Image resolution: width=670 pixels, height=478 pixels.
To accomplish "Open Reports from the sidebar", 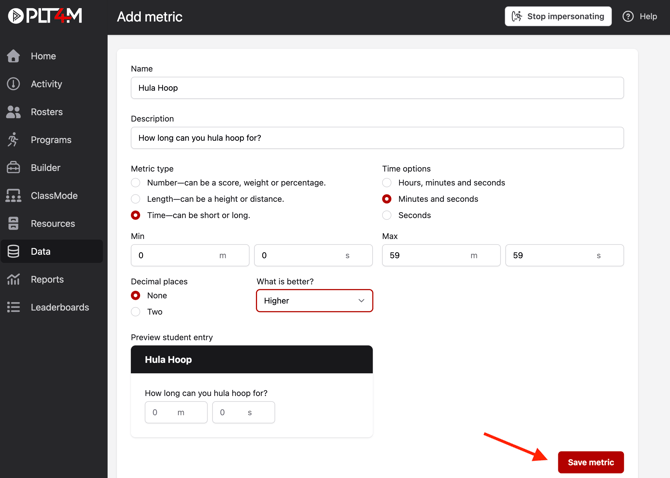I will (52, 279).
